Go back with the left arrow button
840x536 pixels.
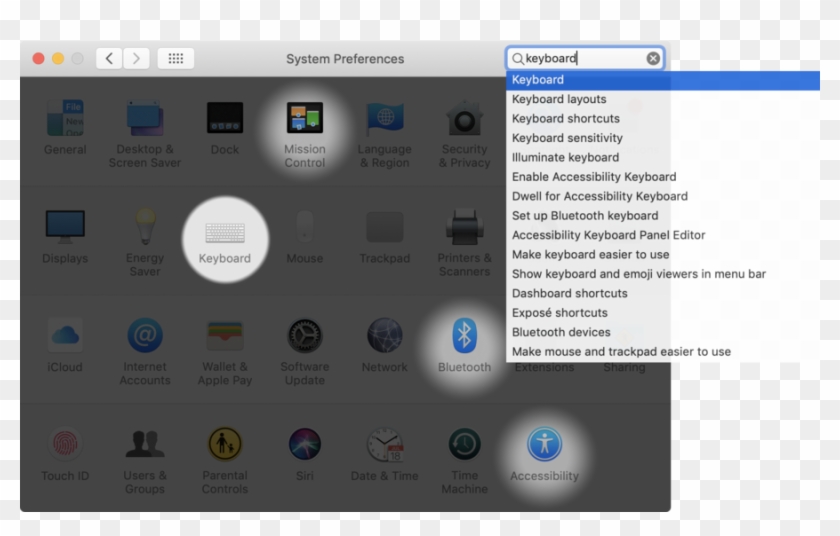coord(109,58)
